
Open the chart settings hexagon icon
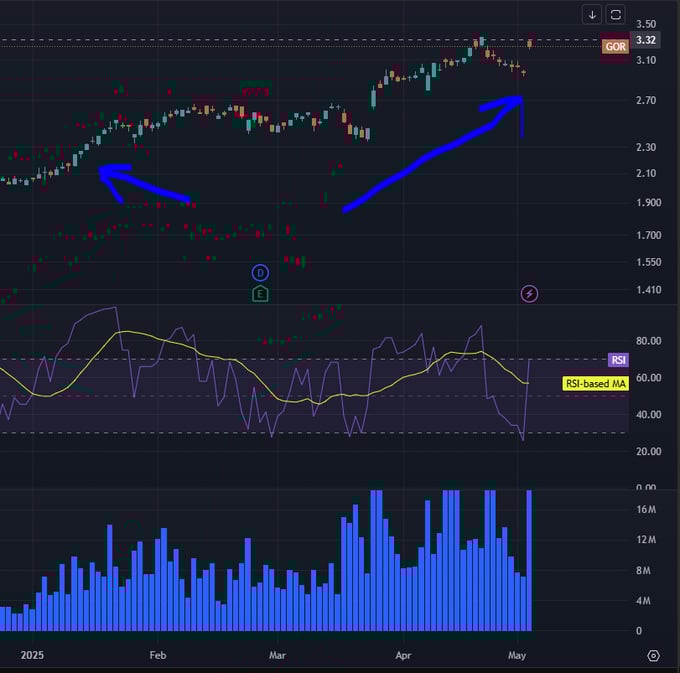point(653,655)
